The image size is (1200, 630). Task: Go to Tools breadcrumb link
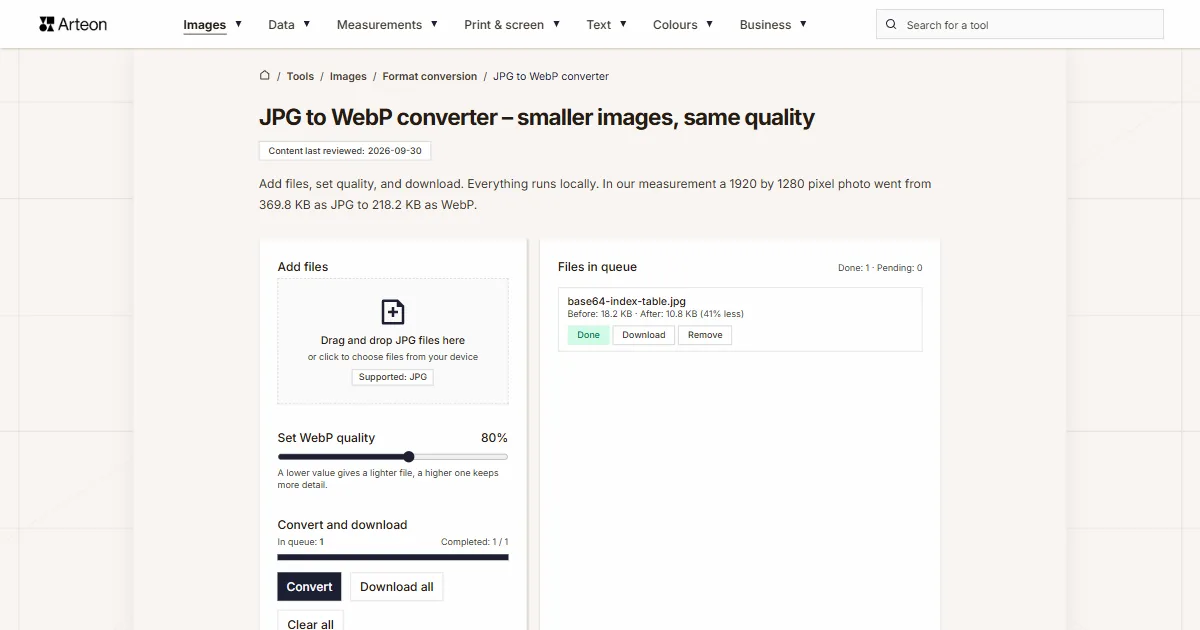coord(300,76)
